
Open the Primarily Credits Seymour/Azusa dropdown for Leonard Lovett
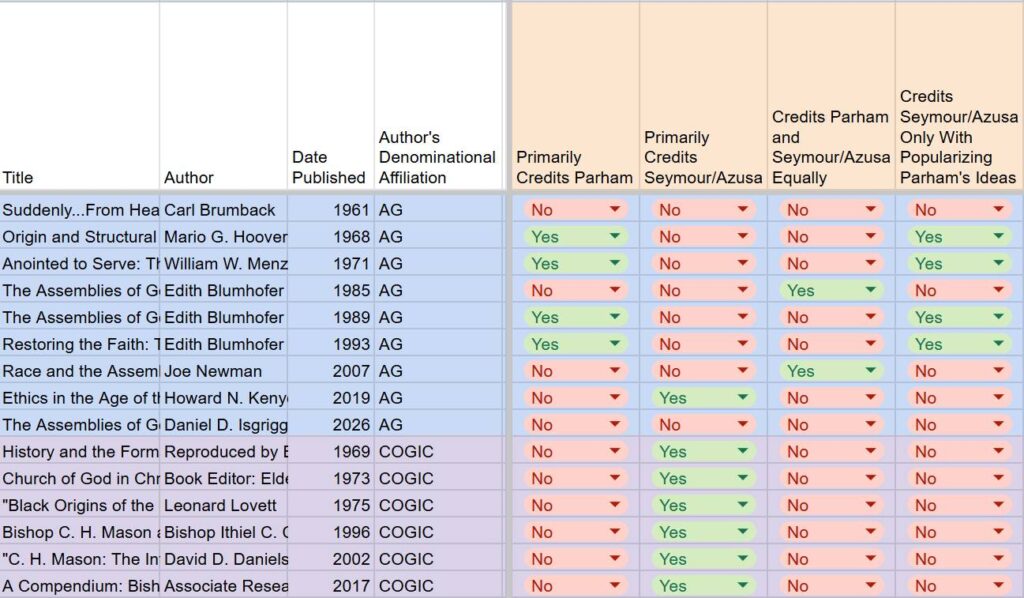[x=741, y=505]
